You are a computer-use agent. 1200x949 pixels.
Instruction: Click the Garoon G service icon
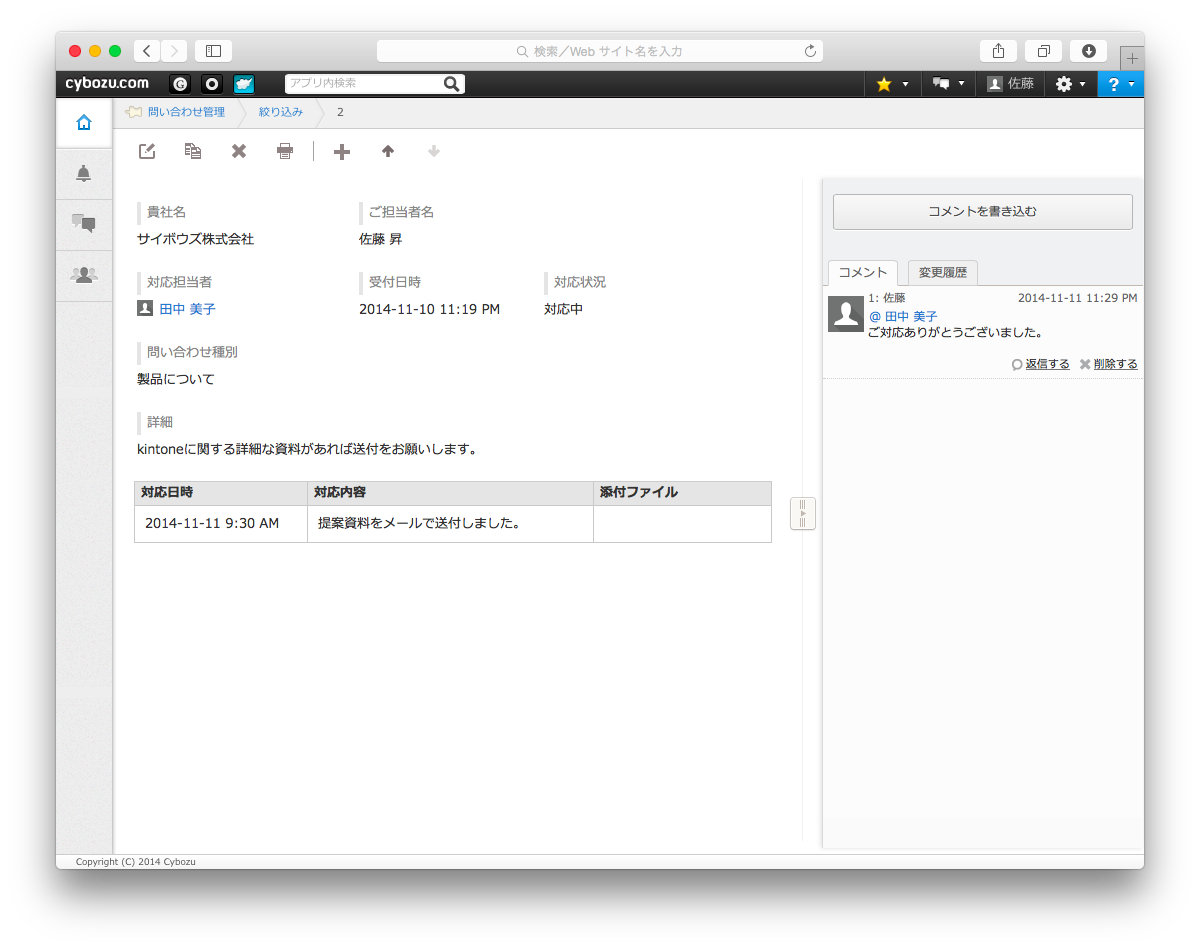(180, 84)
